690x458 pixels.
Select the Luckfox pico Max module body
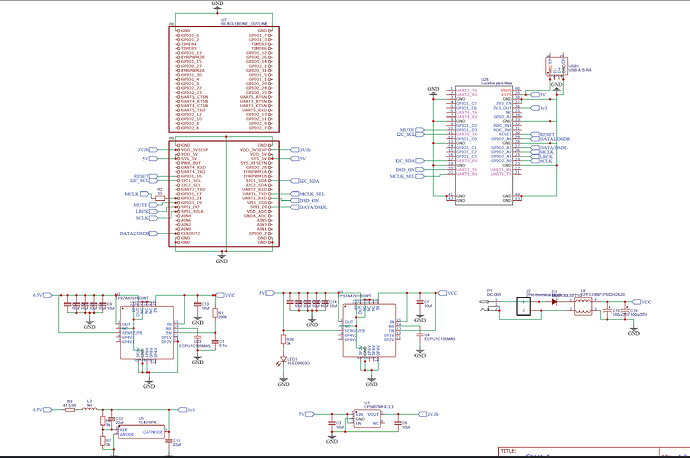[x=484, y=145]
